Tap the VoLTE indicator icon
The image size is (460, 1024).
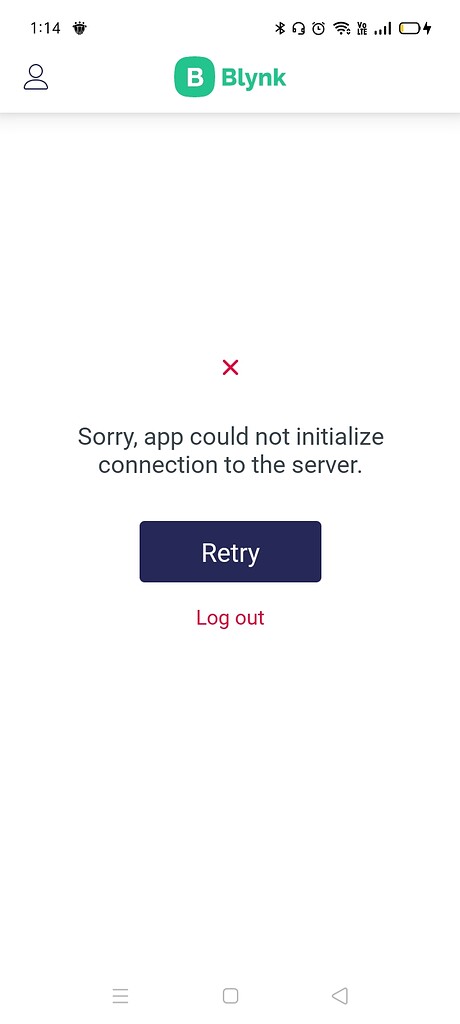click(x=361, y=28)
